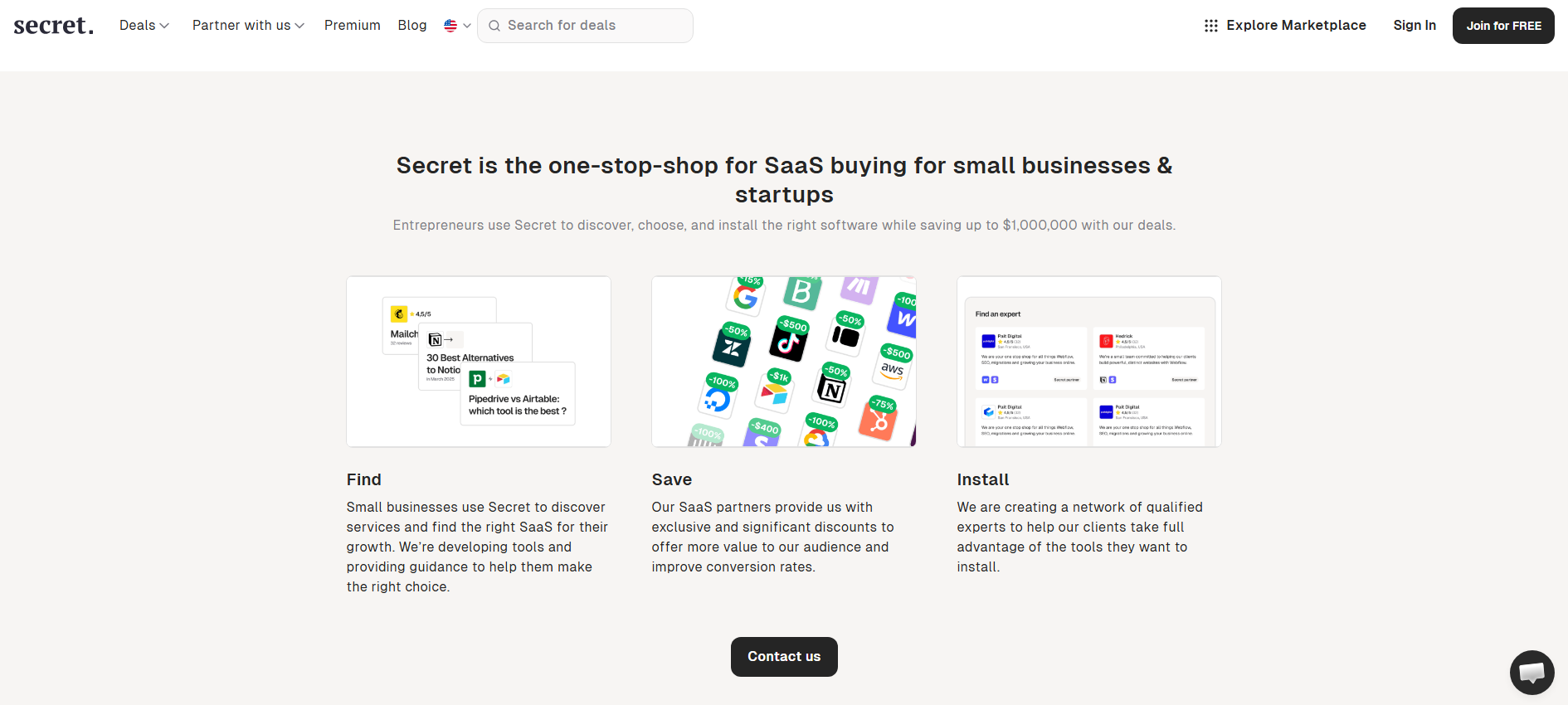The width and height of the screenshot is (1568, 705).
Task: Click the secret. home logo
Action: 54,26
